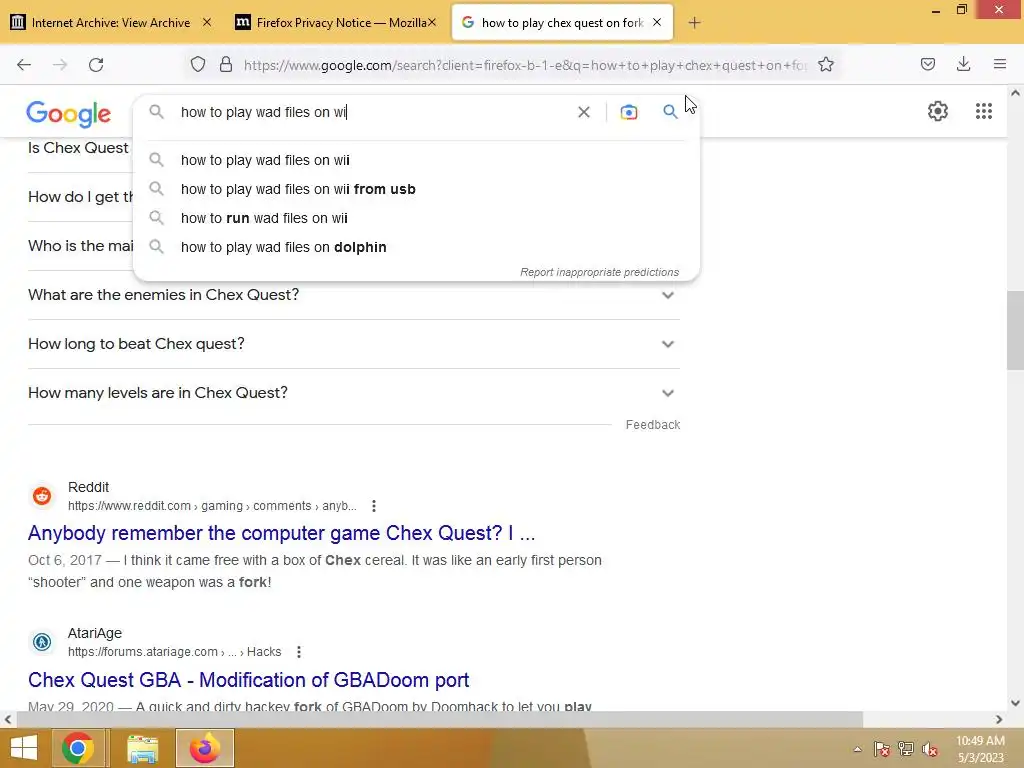Click the network tray icon
The width and height of the screenshot is (1024, 768).
[906, 749]
